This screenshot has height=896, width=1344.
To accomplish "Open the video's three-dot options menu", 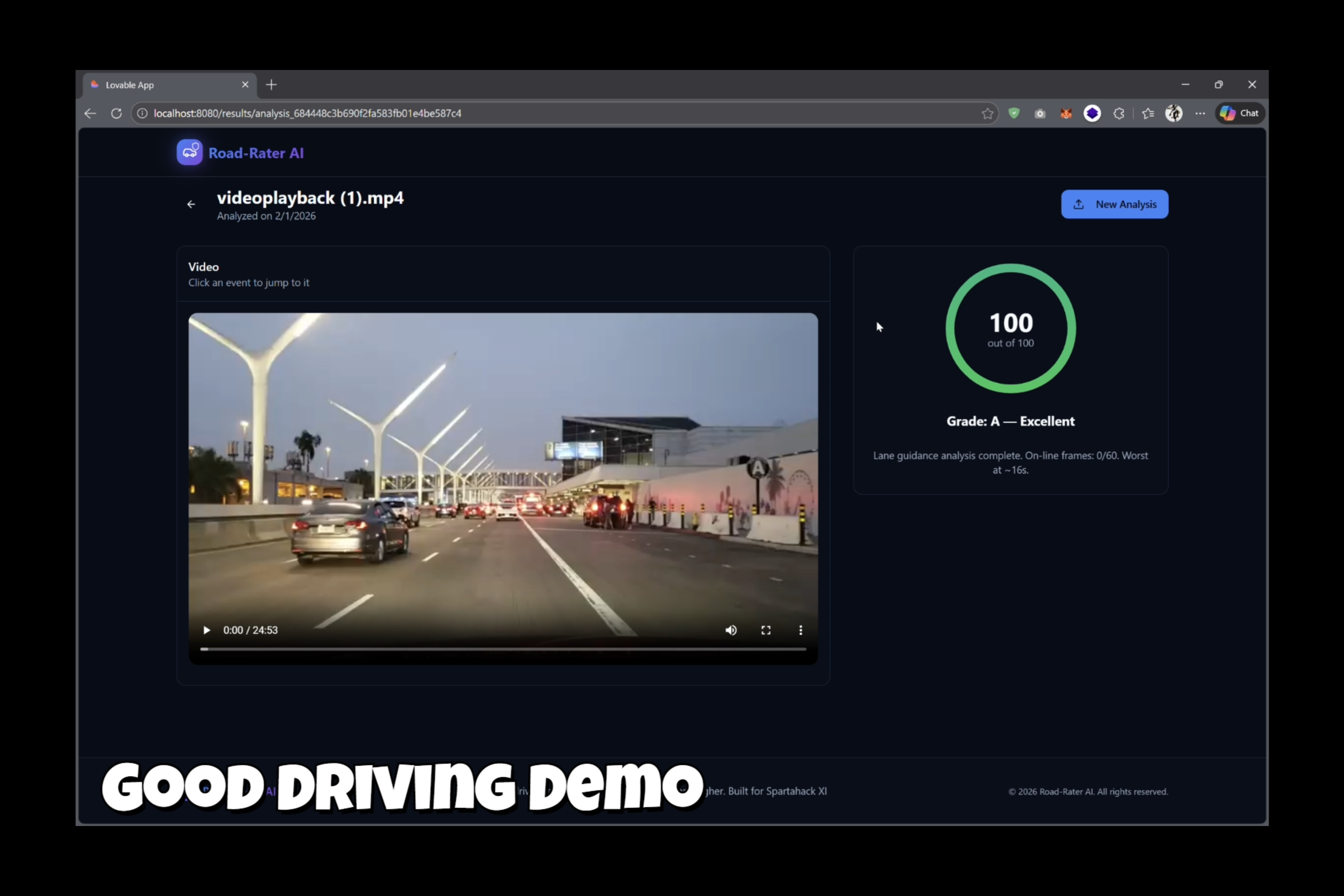I will click(x=800, y=630).
